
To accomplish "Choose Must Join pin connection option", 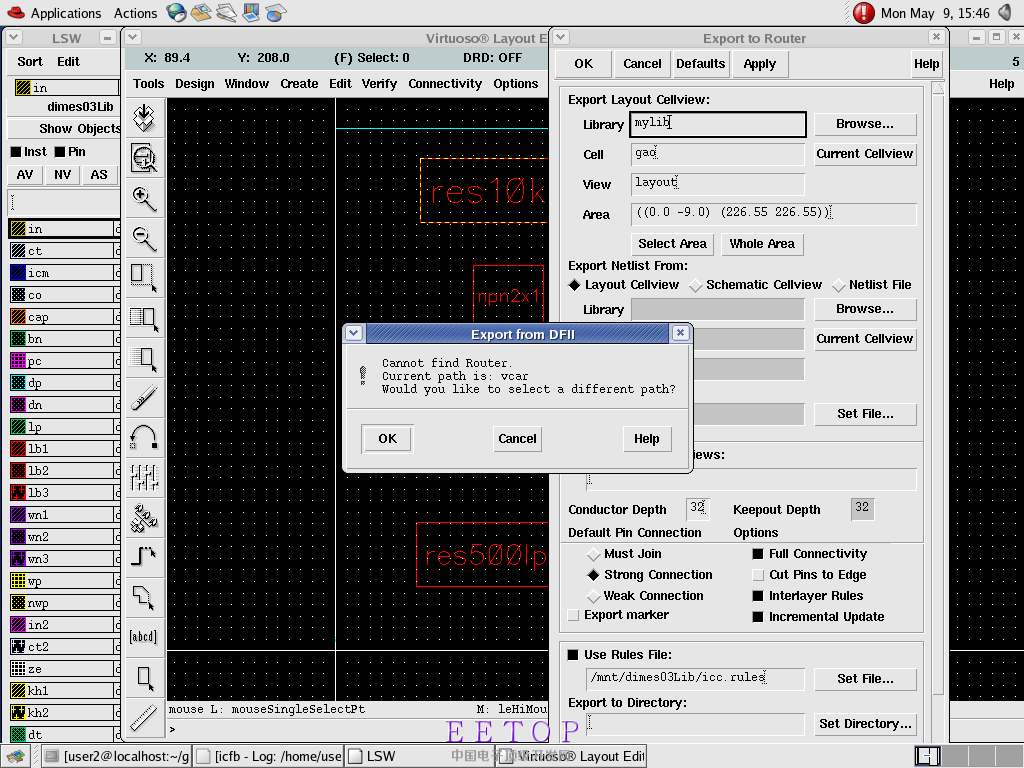I will click(x=594, y=554).
